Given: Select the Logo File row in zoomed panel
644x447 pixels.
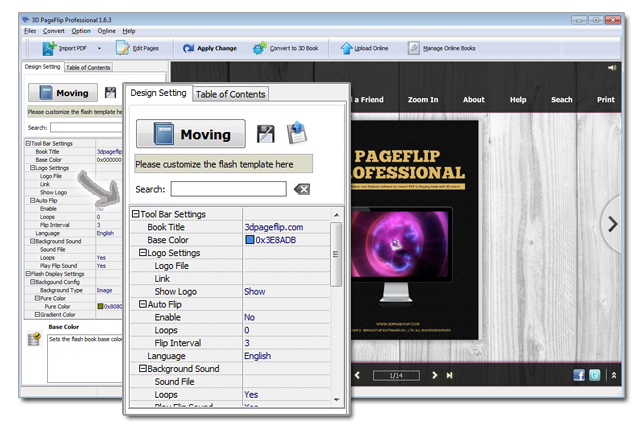Looking at the screenshot, I should point(230,266).
